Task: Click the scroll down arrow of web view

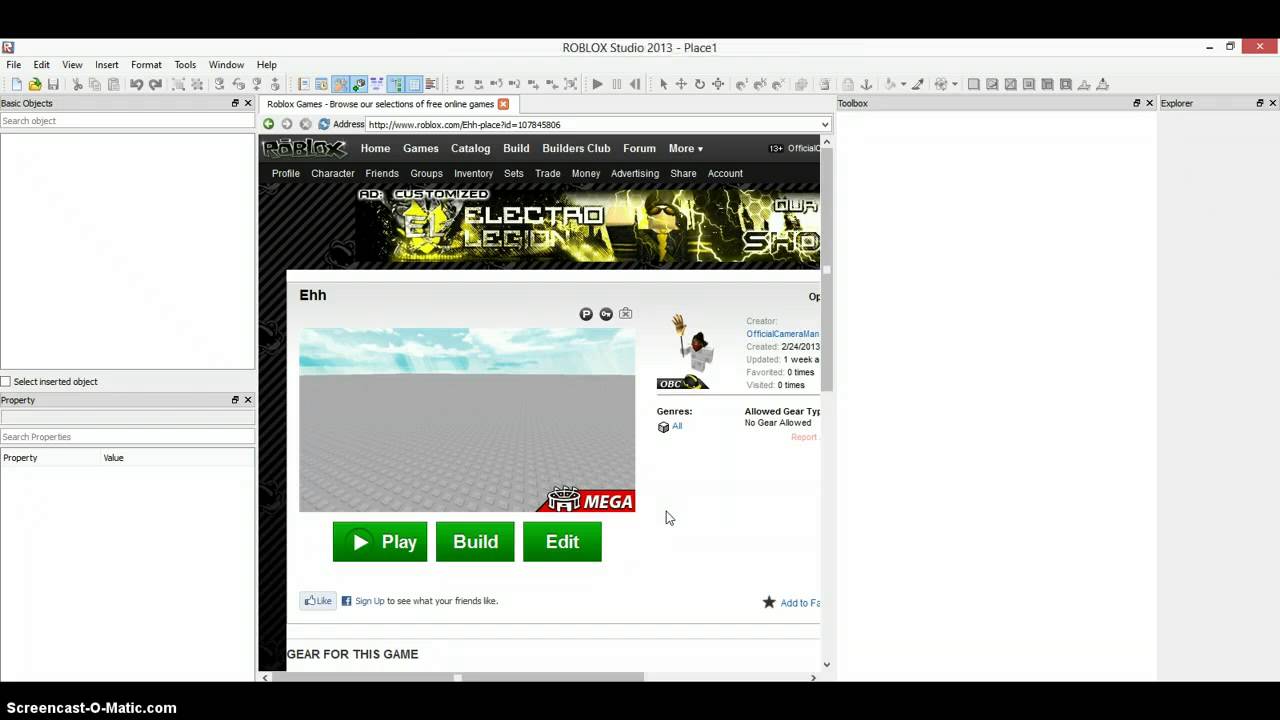Action: tap(827, 664)
